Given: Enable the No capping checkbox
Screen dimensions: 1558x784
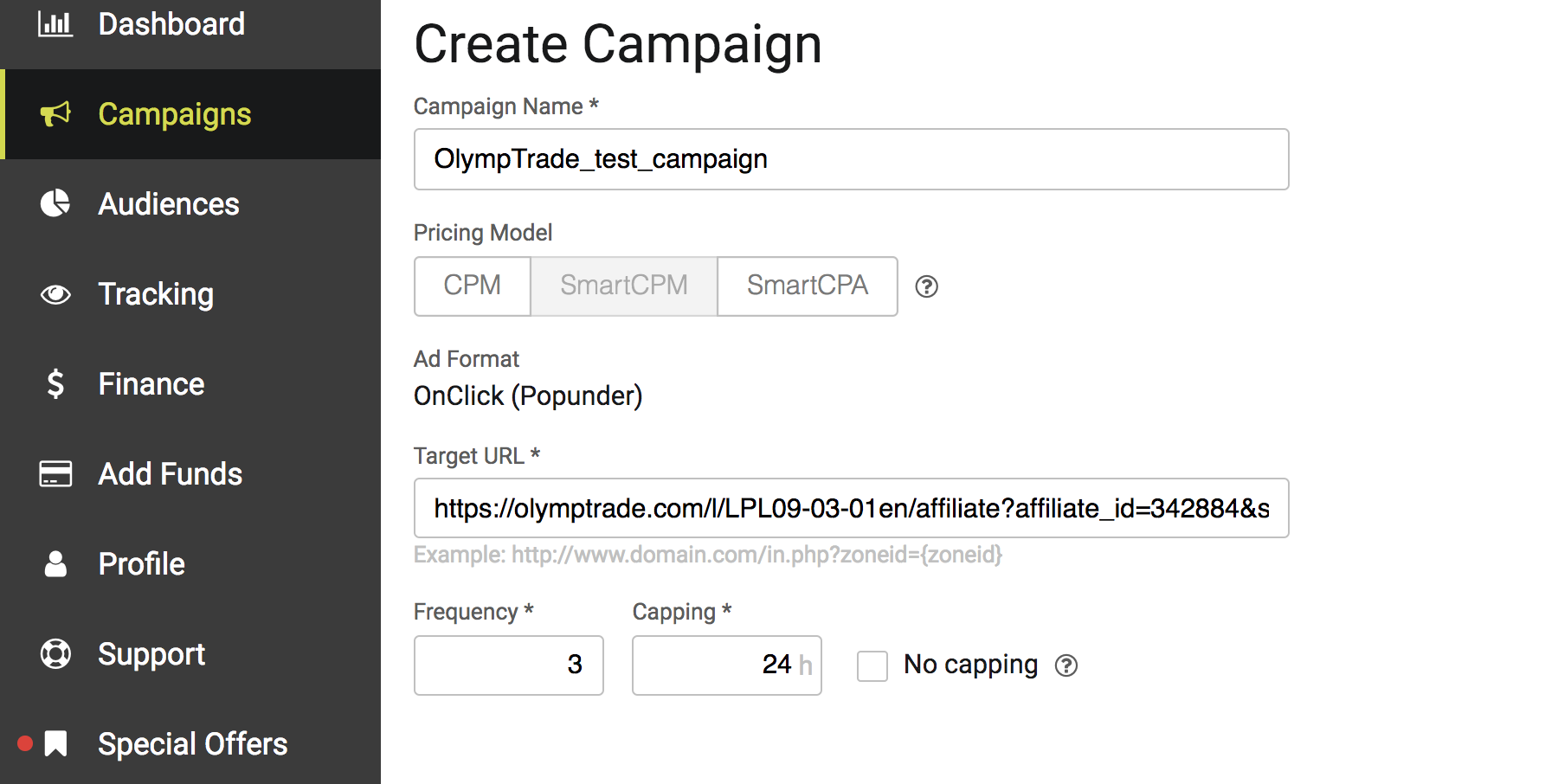Looking at the screenshot, I should (872, 666).
